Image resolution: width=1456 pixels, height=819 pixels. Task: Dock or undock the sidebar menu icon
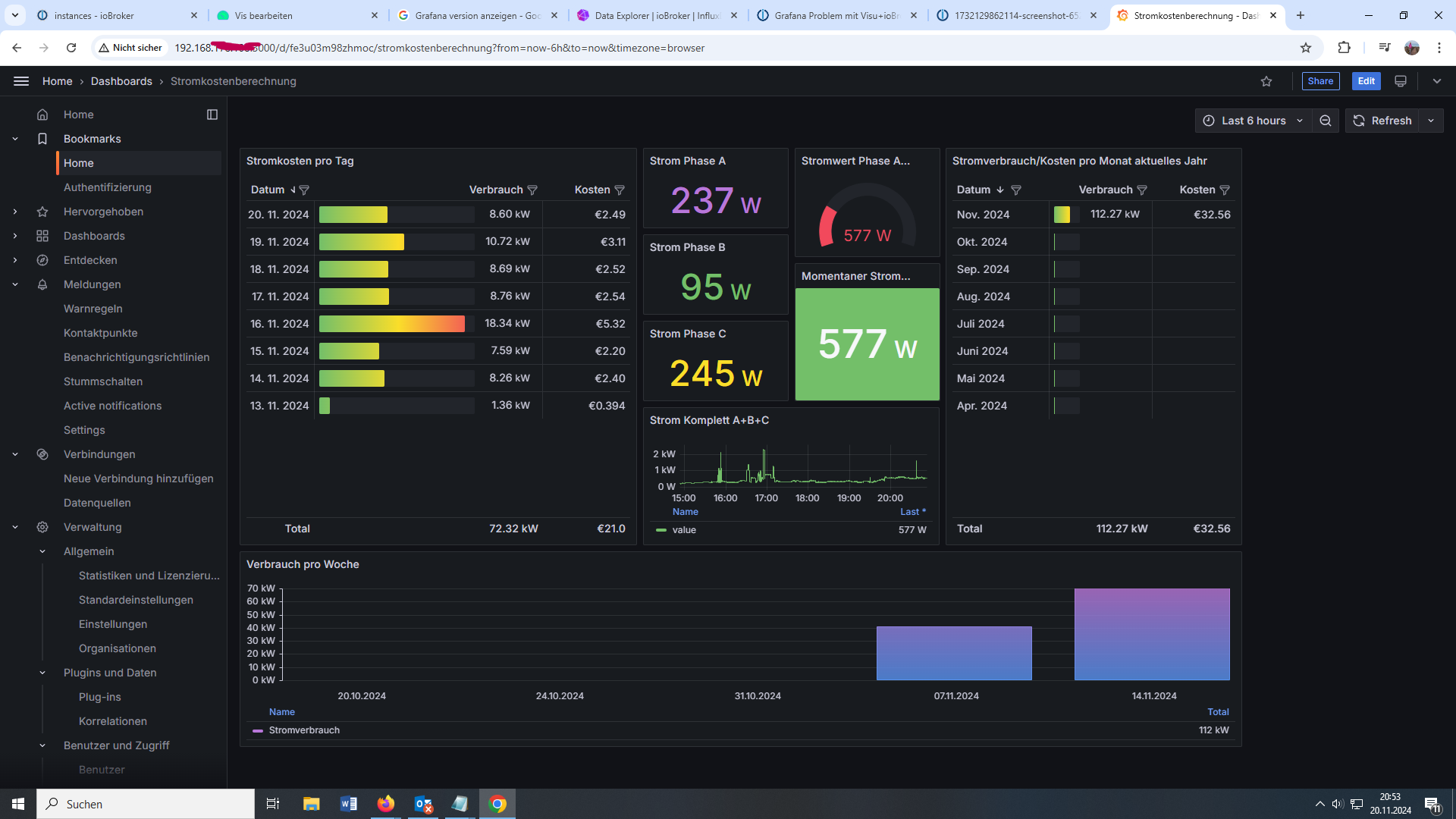212,115
